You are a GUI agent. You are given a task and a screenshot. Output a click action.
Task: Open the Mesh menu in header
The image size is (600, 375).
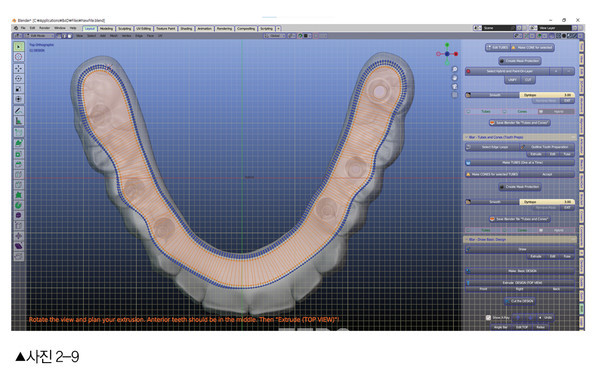tap(114, 36)
